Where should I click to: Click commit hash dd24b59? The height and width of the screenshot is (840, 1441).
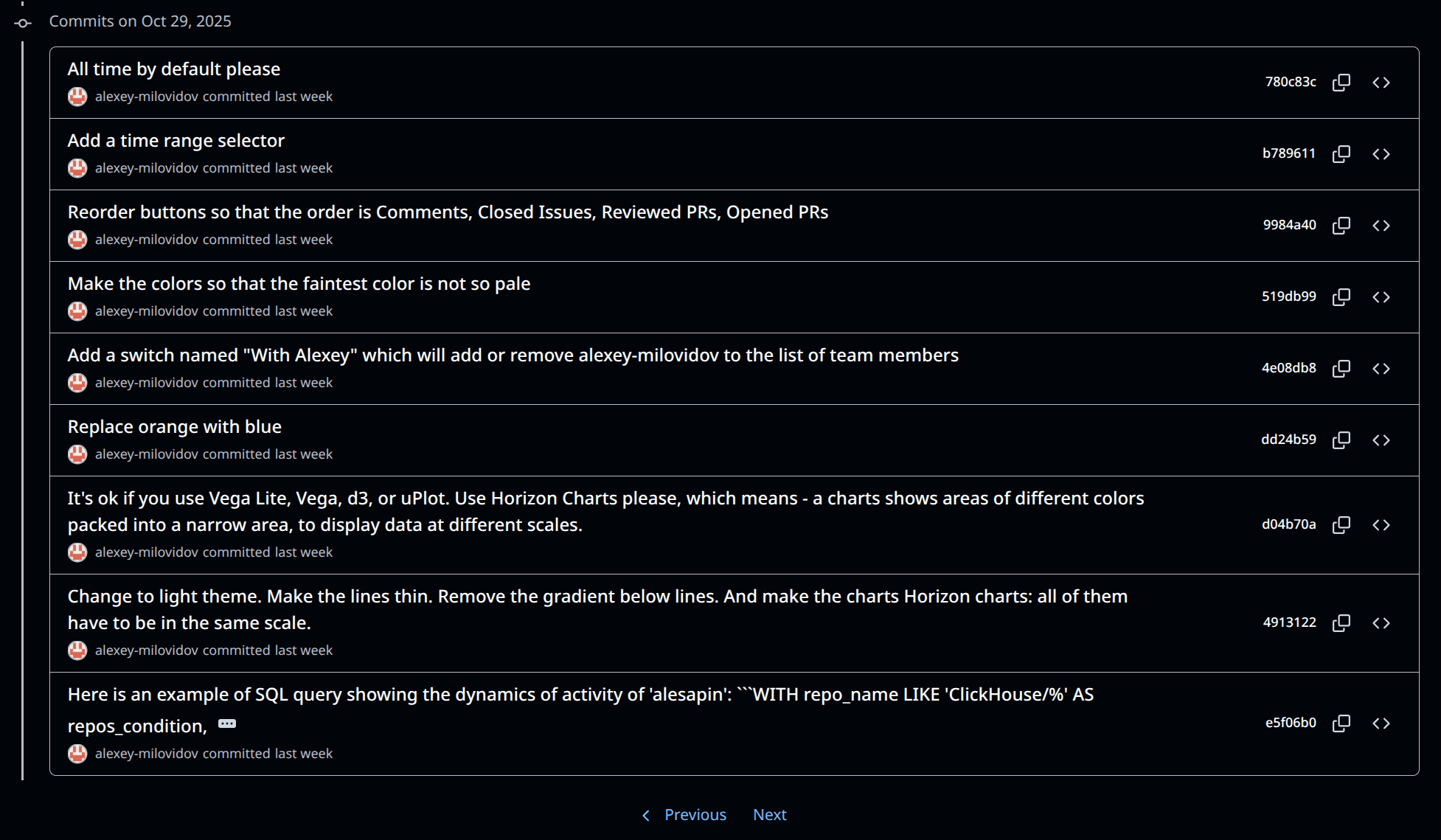pos(1288,440)
